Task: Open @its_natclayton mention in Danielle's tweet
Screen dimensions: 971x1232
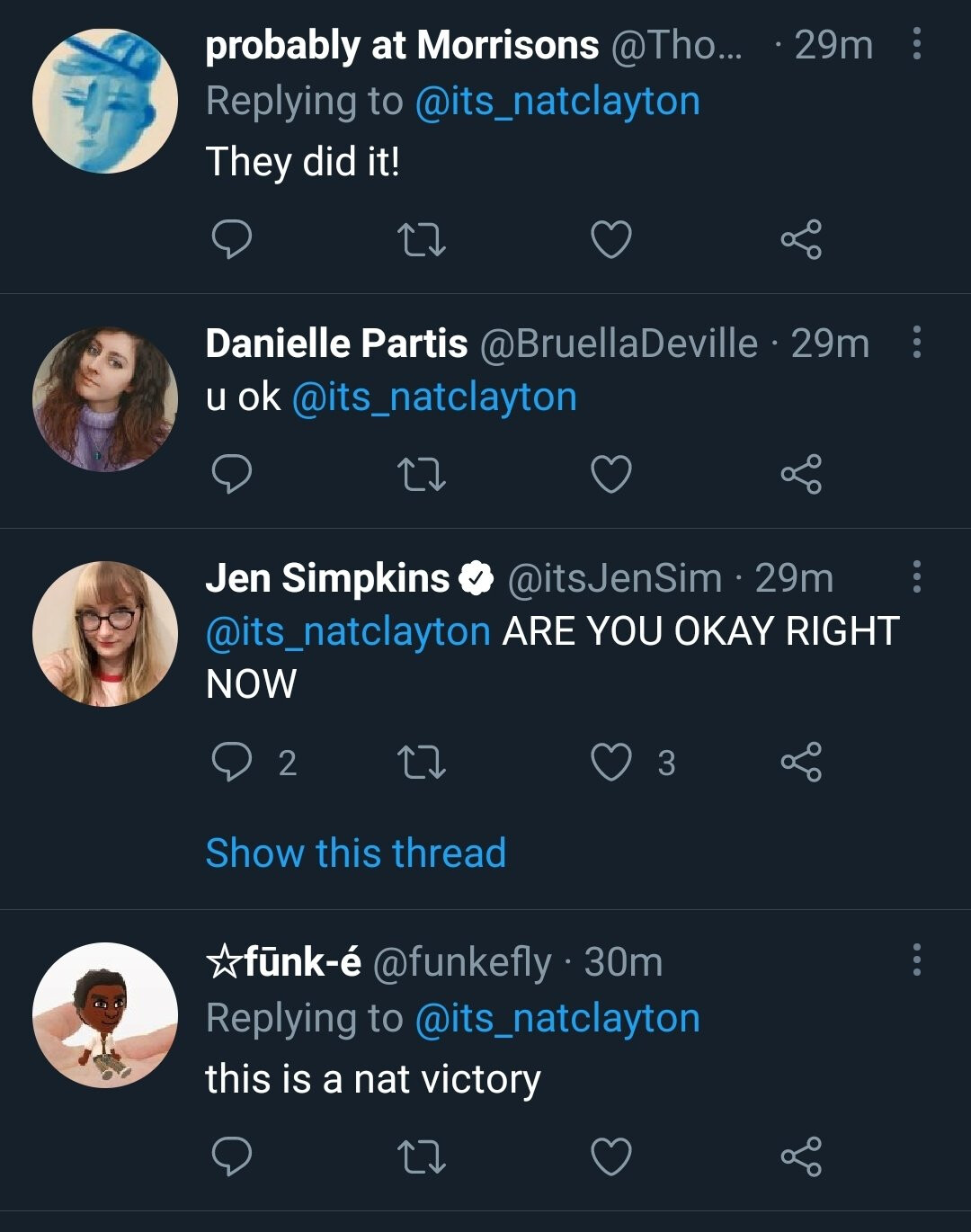Action: [x=434, y=397]
